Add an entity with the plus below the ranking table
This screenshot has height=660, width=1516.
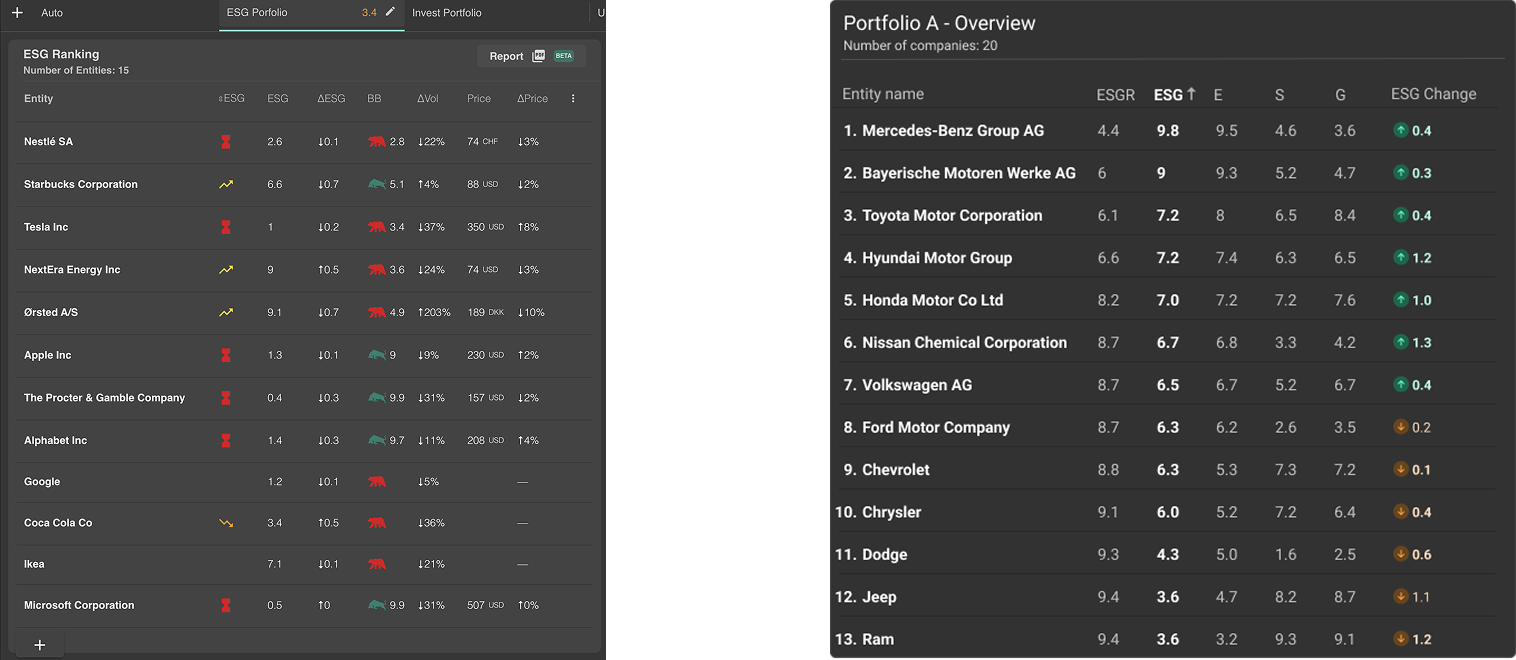click(x=40, y=645)
